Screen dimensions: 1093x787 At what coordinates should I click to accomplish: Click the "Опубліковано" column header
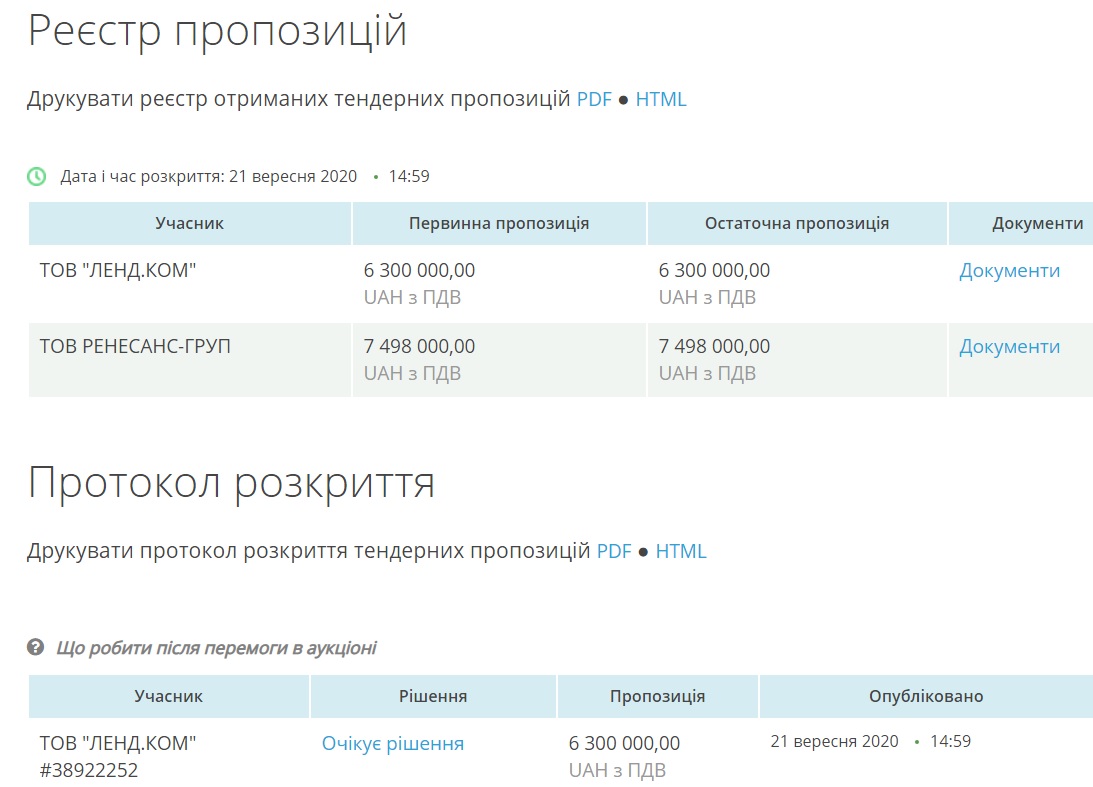click(x=925, y=696)
